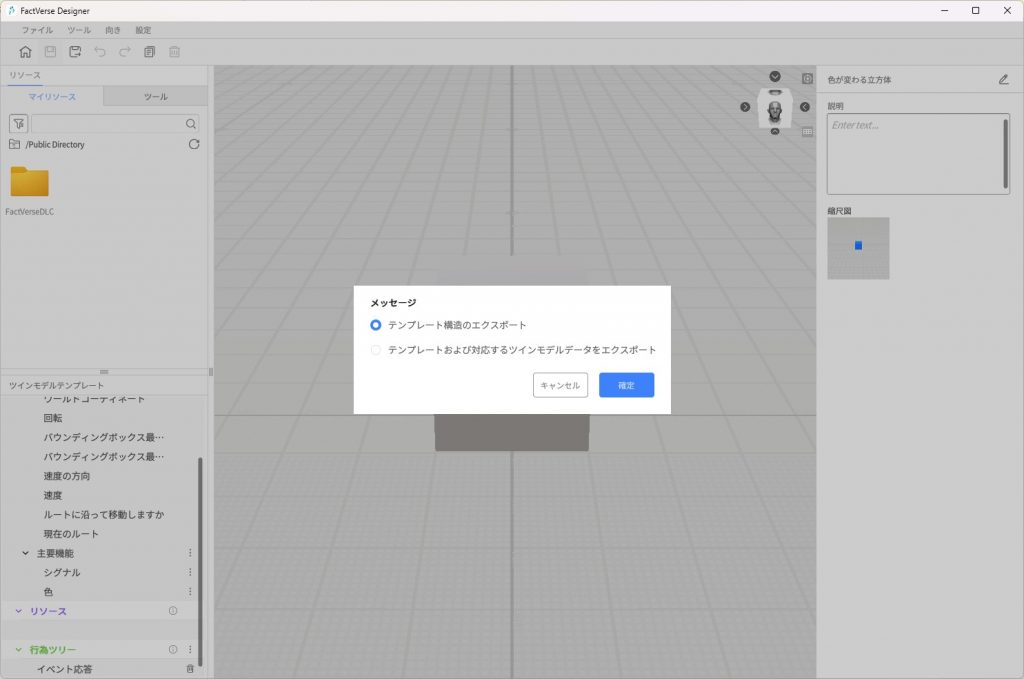Click the trash icon next to イベント応答
Viewport: 1024px width, 679px height.
(190, 669)
